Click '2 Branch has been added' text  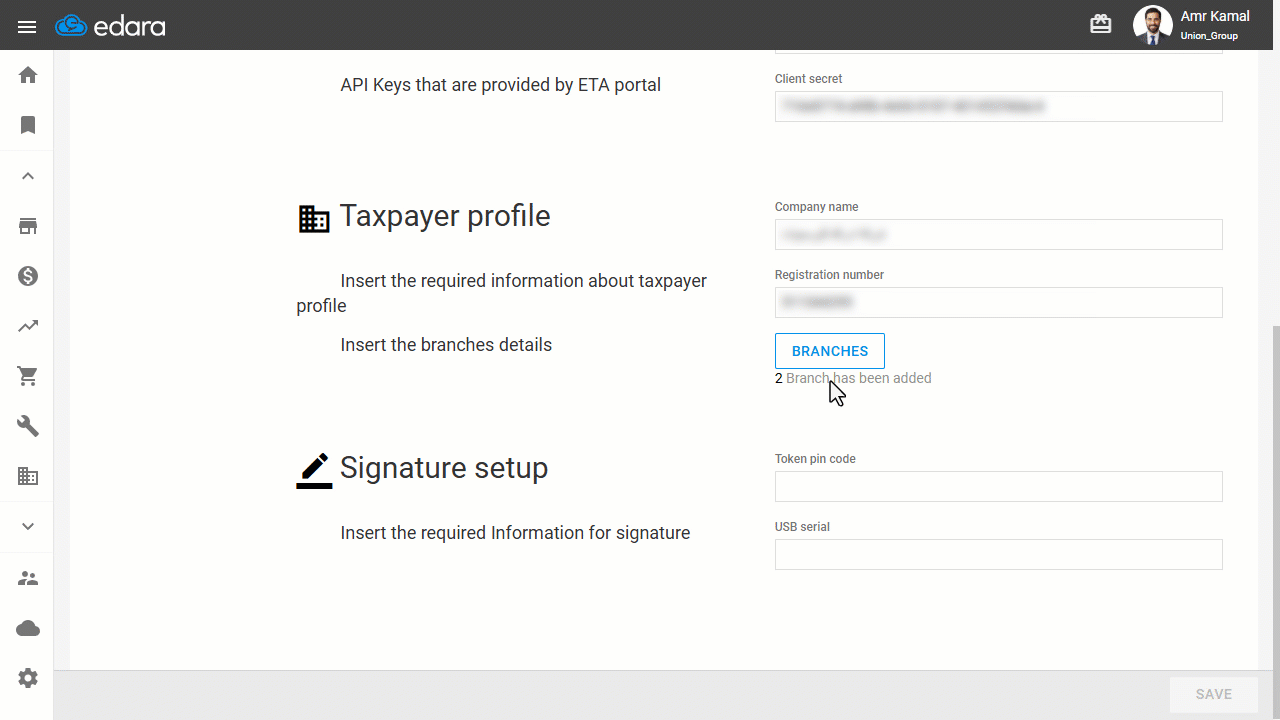[853, 378]
